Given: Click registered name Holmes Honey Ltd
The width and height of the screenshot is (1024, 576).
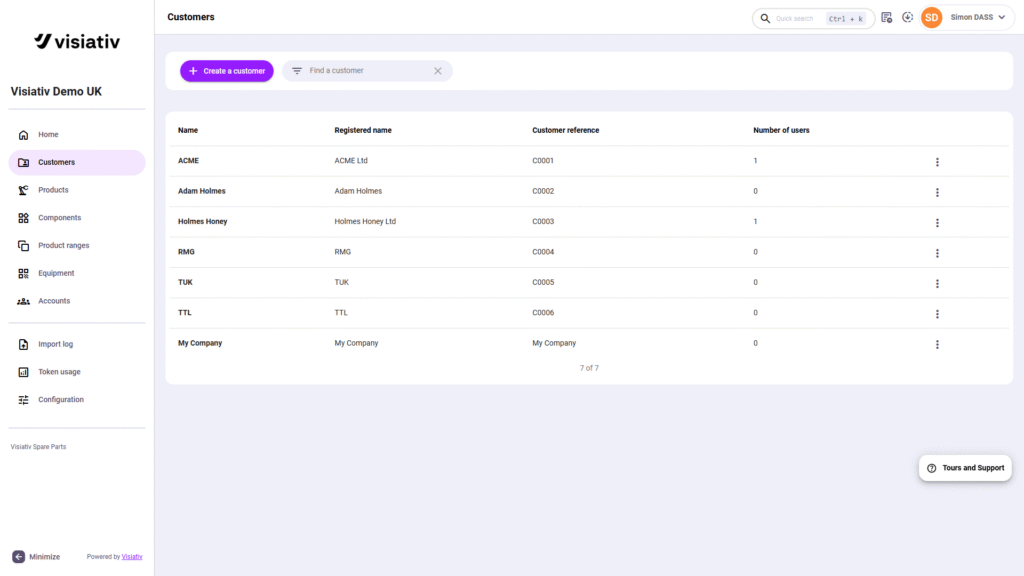Looking at the screenshot, I should coord(365,221).
